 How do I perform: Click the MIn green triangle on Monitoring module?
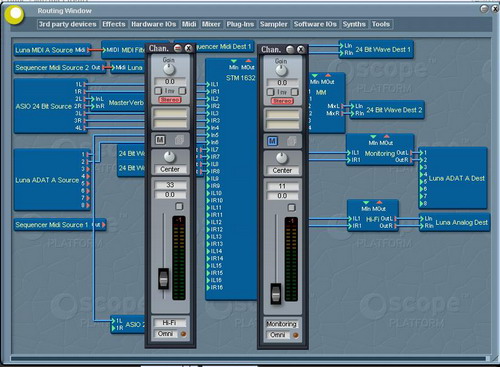tap(373, 137)
